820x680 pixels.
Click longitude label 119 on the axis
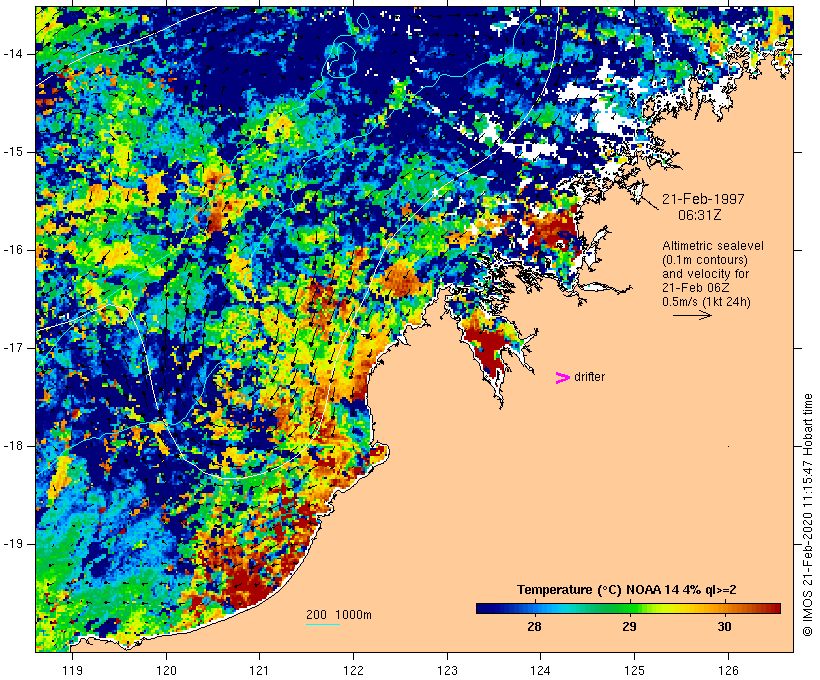click(x=72, y=670)
